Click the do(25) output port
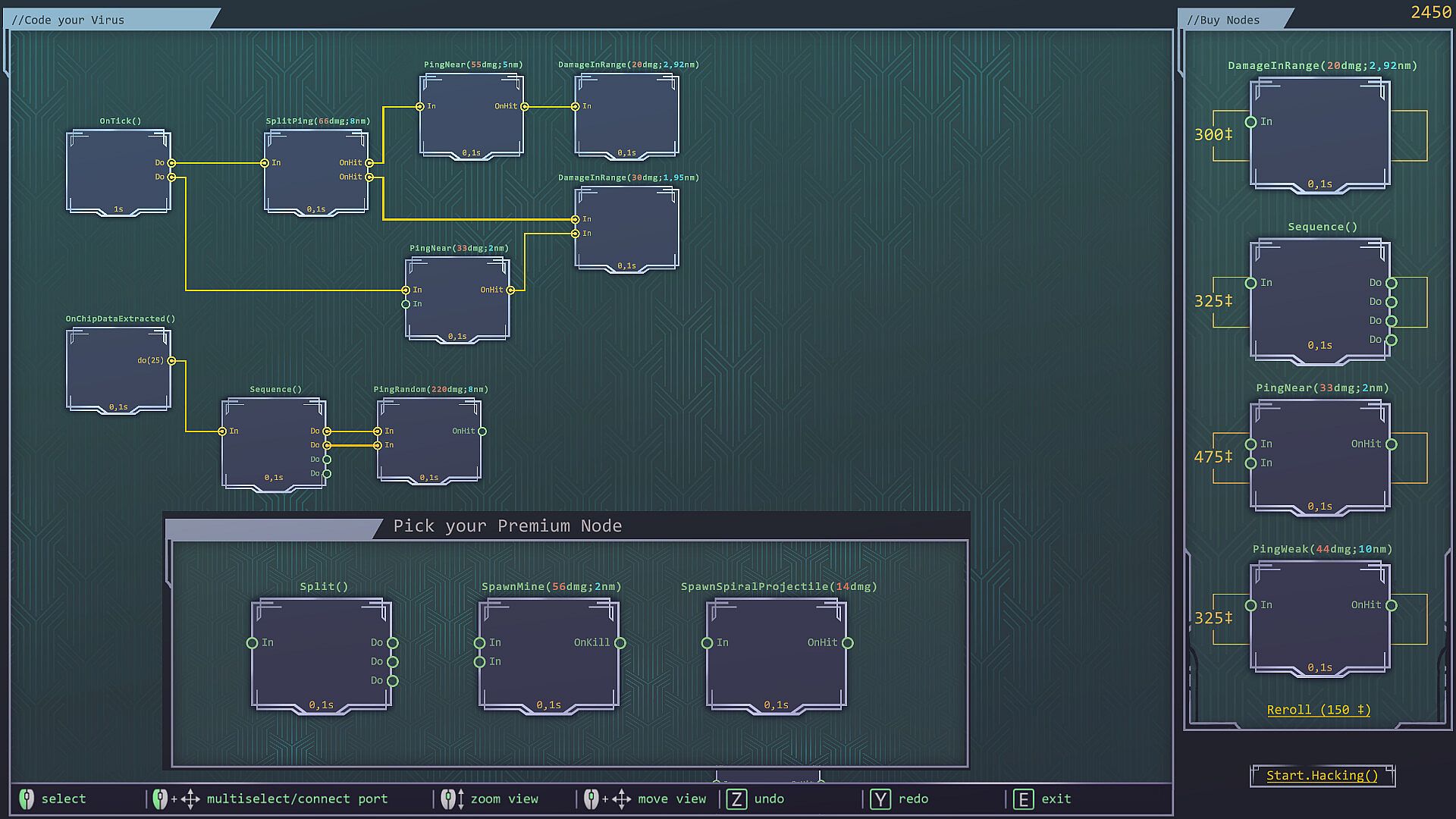1456x819 pixels. click(x=172, y=361)
